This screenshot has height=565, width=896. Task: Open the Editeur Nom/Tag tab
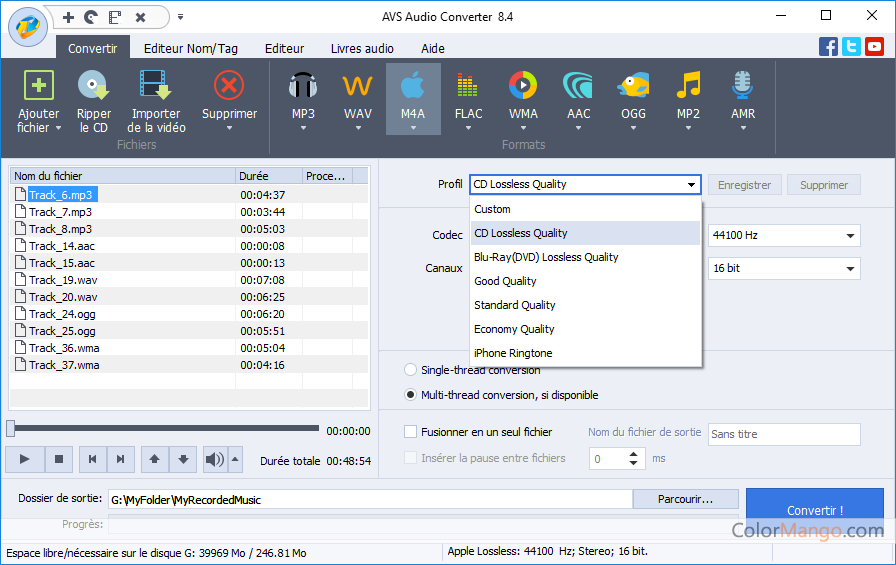point(191,49)
